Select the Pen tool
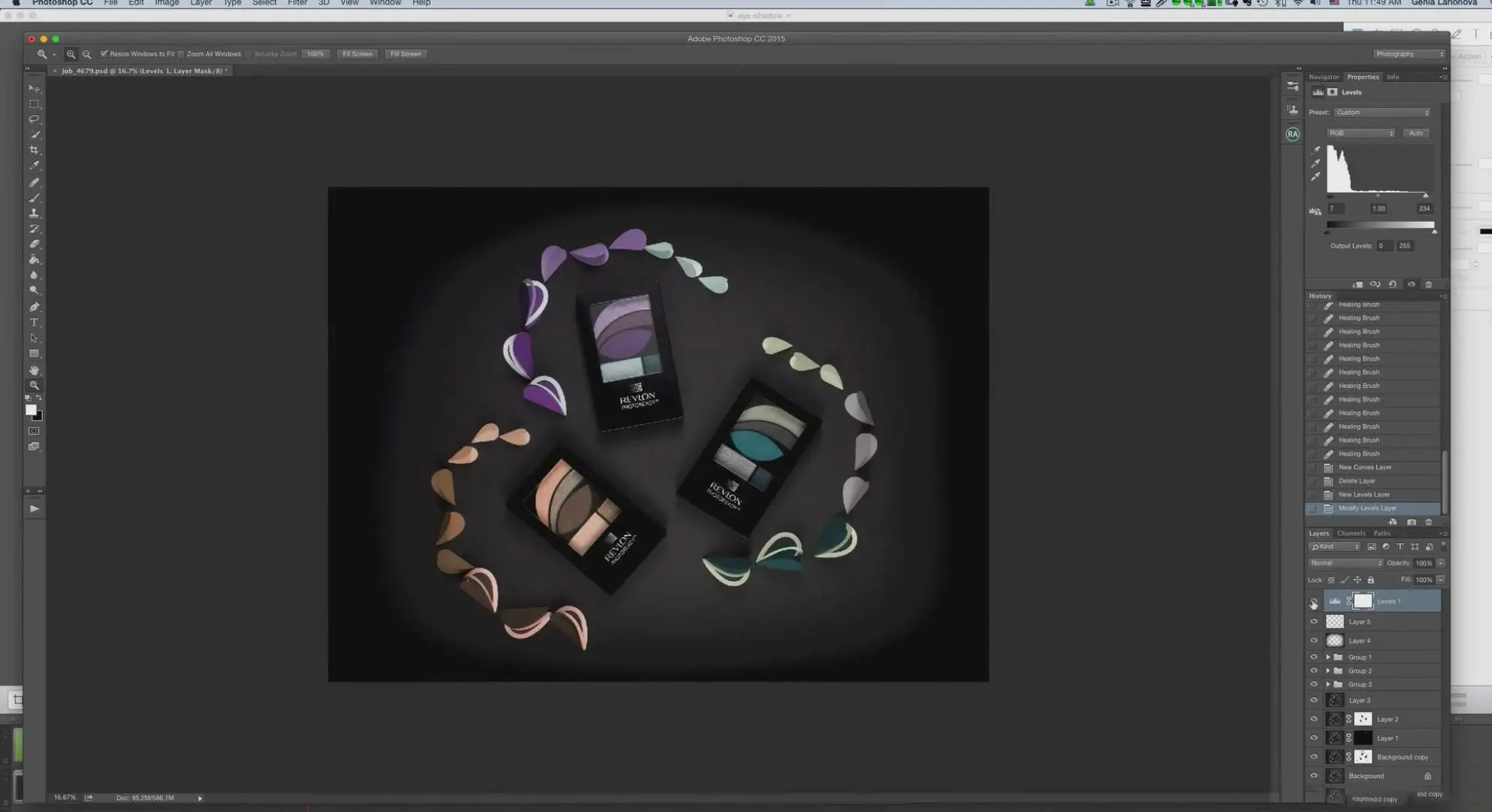The width and height of the screenshot is (1492, 812). 34,307
